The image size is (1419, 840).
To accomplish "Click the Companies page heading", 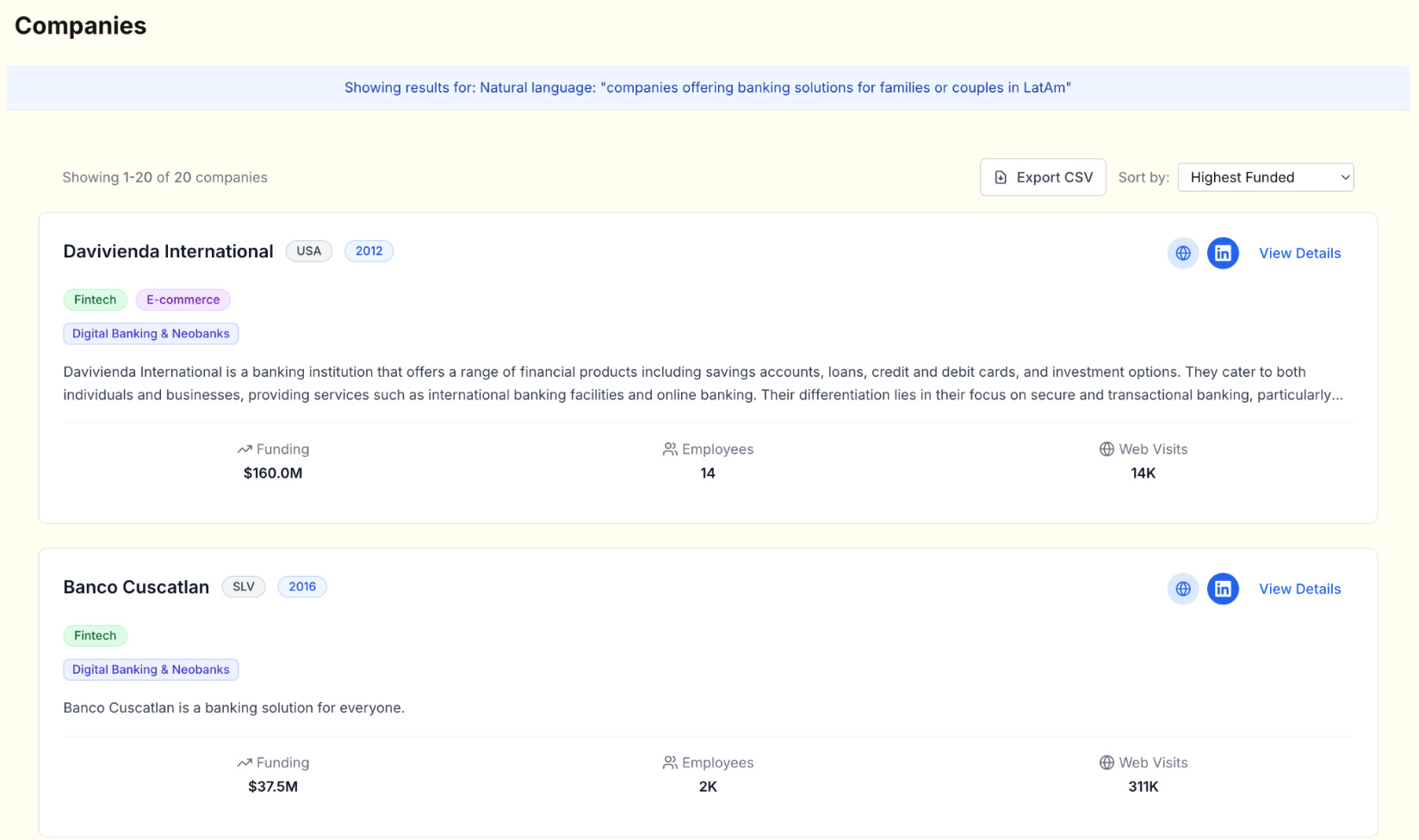I will [81, 26].
